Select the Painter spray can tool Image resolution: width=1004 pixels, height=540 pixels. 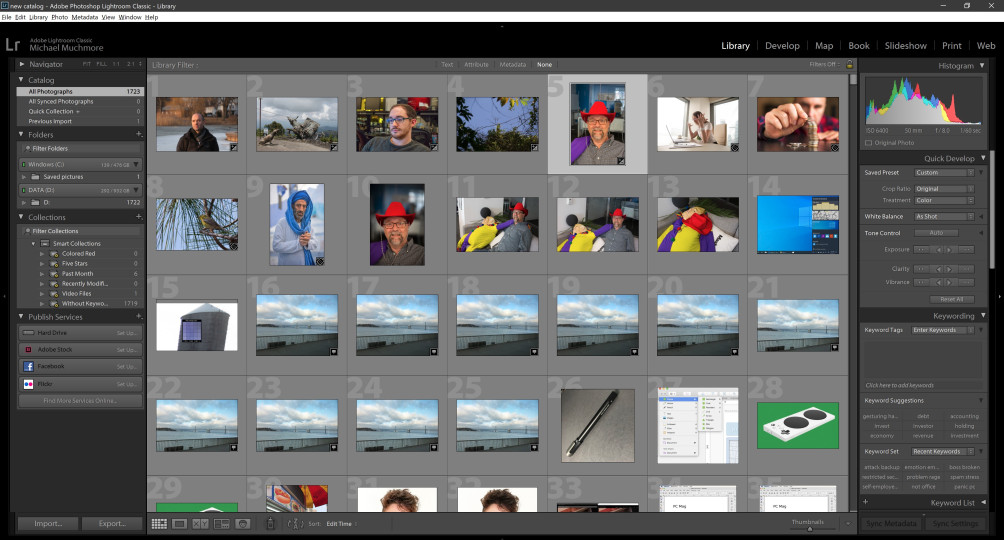[270, 523]
